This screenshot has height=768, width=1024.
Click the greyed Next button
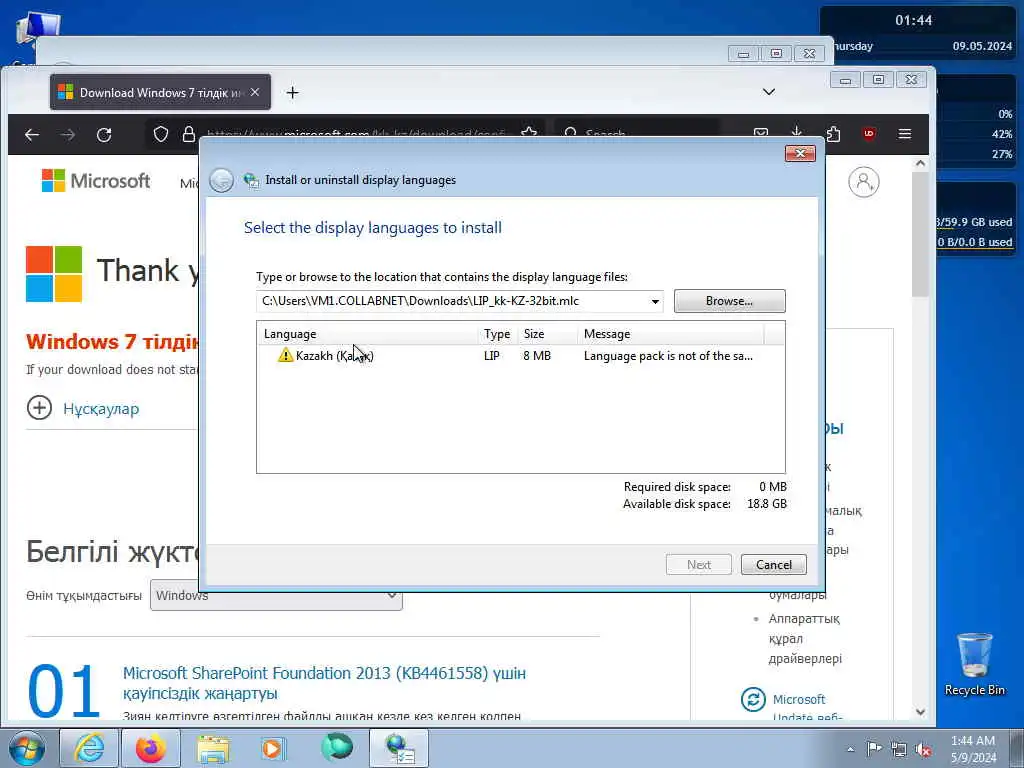click(699, 565)
